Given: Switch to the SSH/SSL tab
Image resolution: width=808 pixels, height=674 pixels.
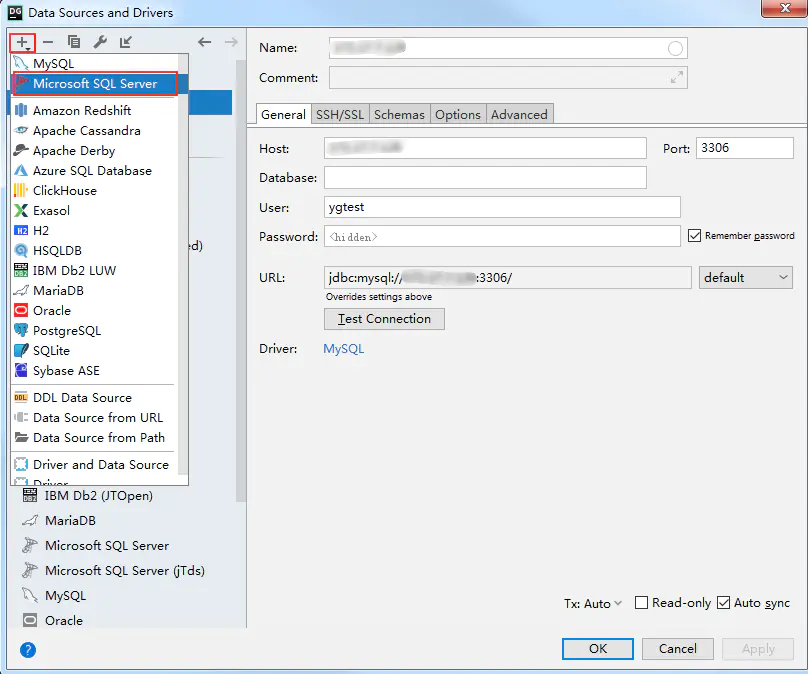Looking at the screenshot, I should pyautogui.click(x=340, y=114).
